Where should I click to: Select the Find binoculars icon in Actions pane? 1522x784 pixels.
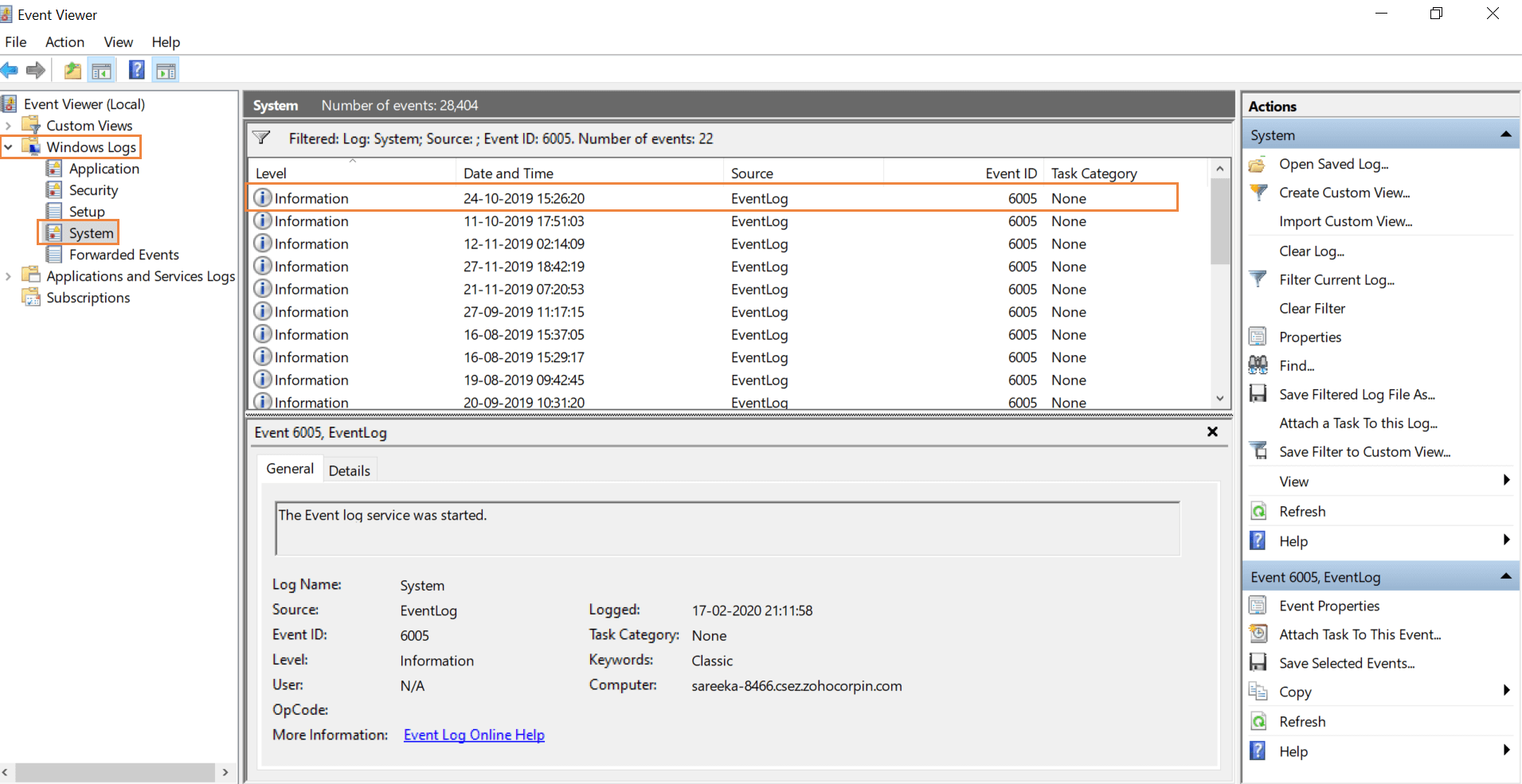[1259, 365]
